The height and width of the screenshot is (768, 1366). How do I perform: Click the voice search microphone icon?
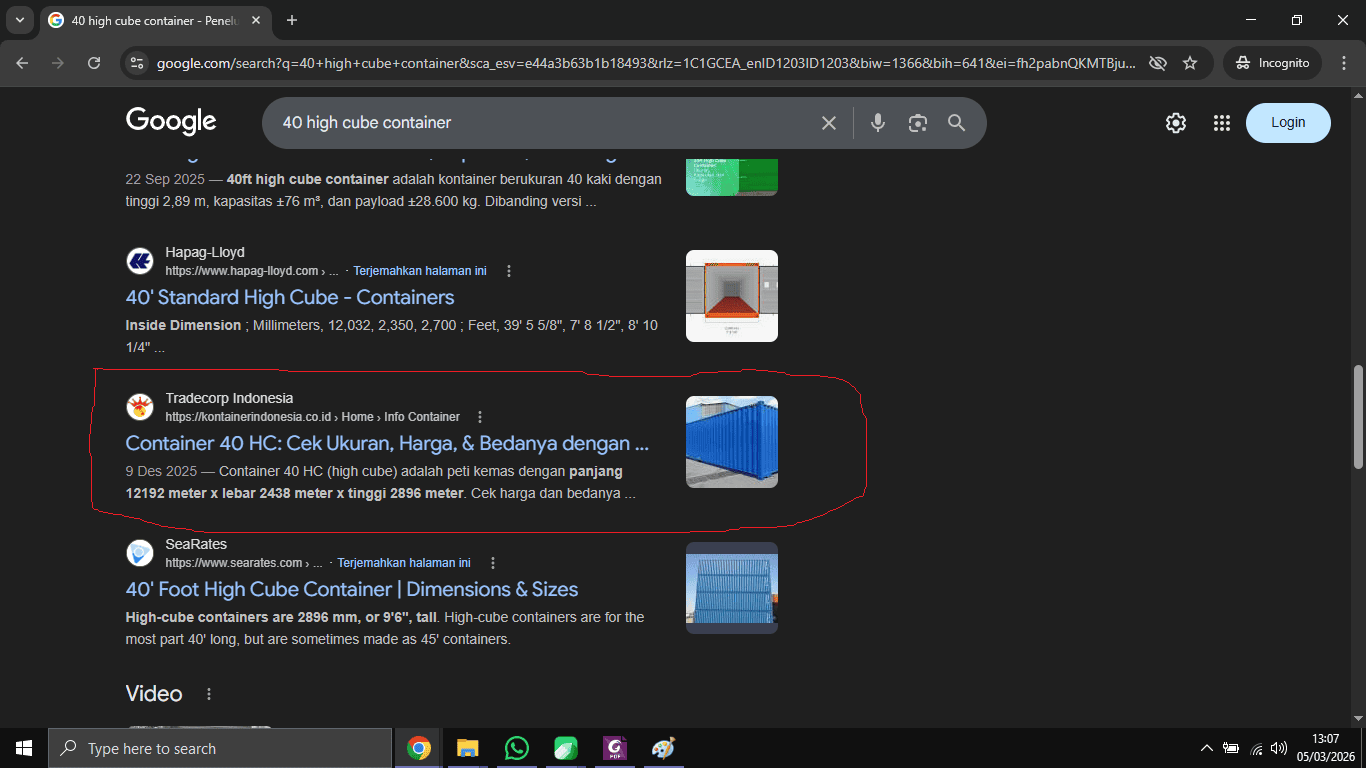878,123
